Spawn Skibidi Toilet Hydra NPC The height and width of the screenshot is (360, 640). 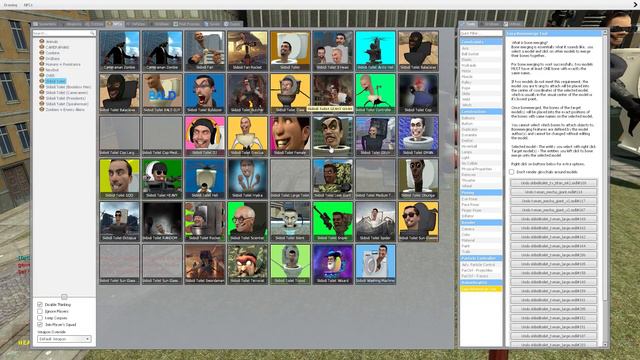pyautogui.click(x=247, y=179)
